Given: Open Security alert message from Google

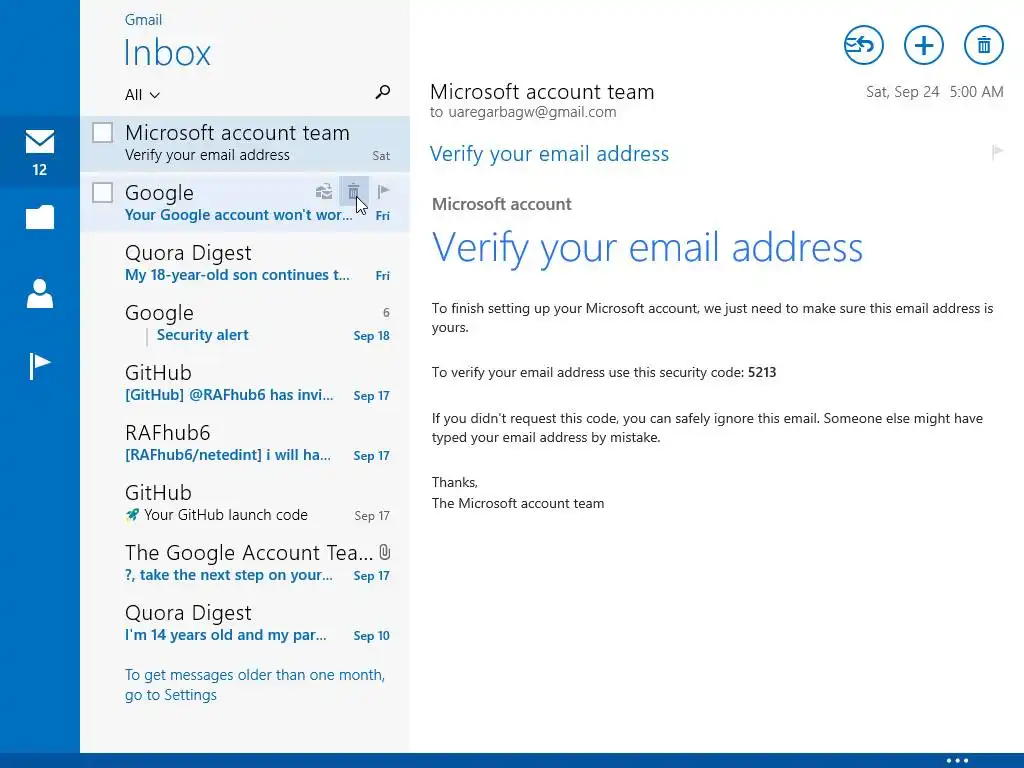Looking at the screenshot, I should (x=202, y=335).
